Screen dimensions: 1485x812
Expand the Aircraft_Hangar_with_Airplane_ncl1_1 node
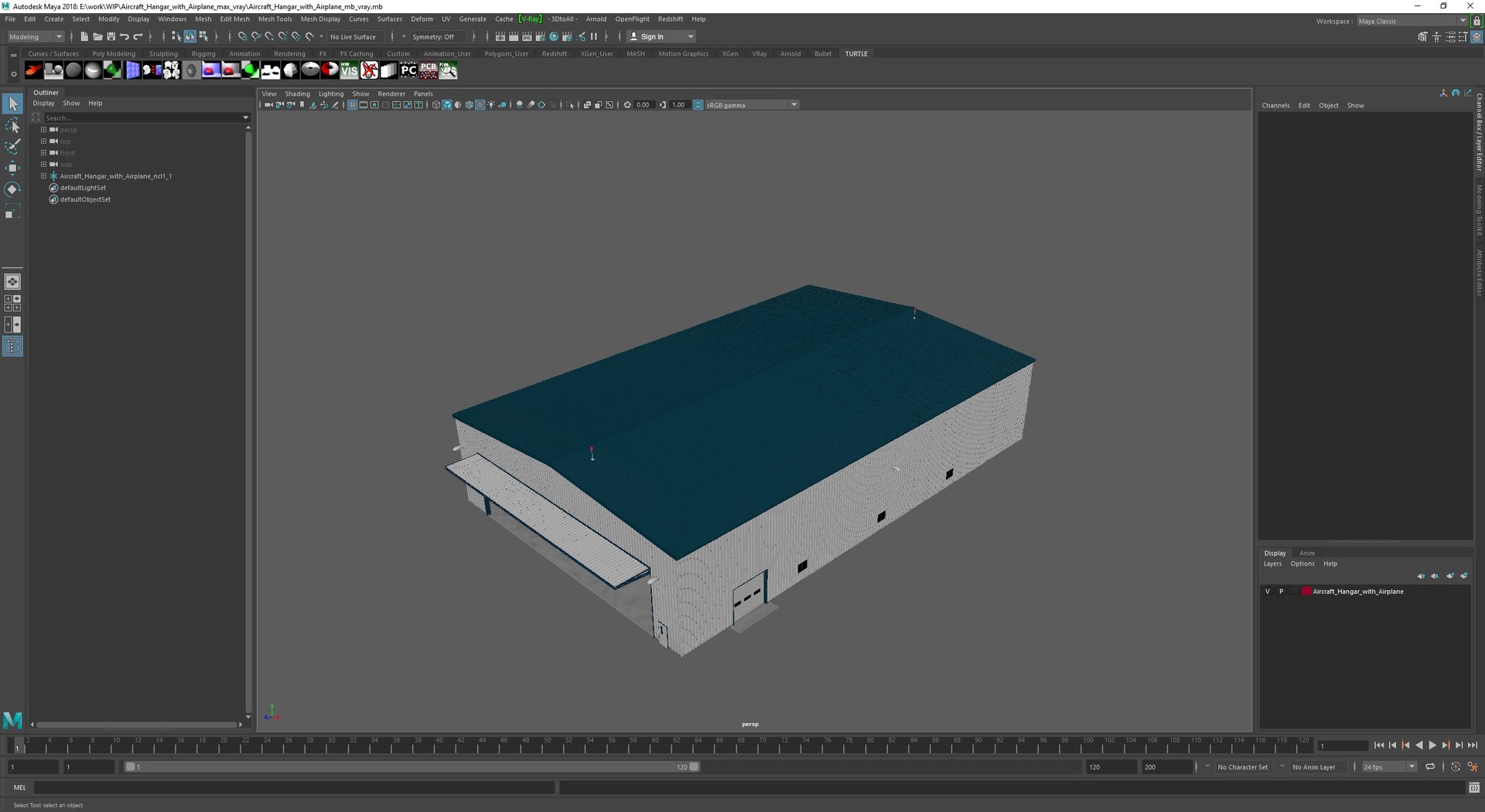pos(43,176)
